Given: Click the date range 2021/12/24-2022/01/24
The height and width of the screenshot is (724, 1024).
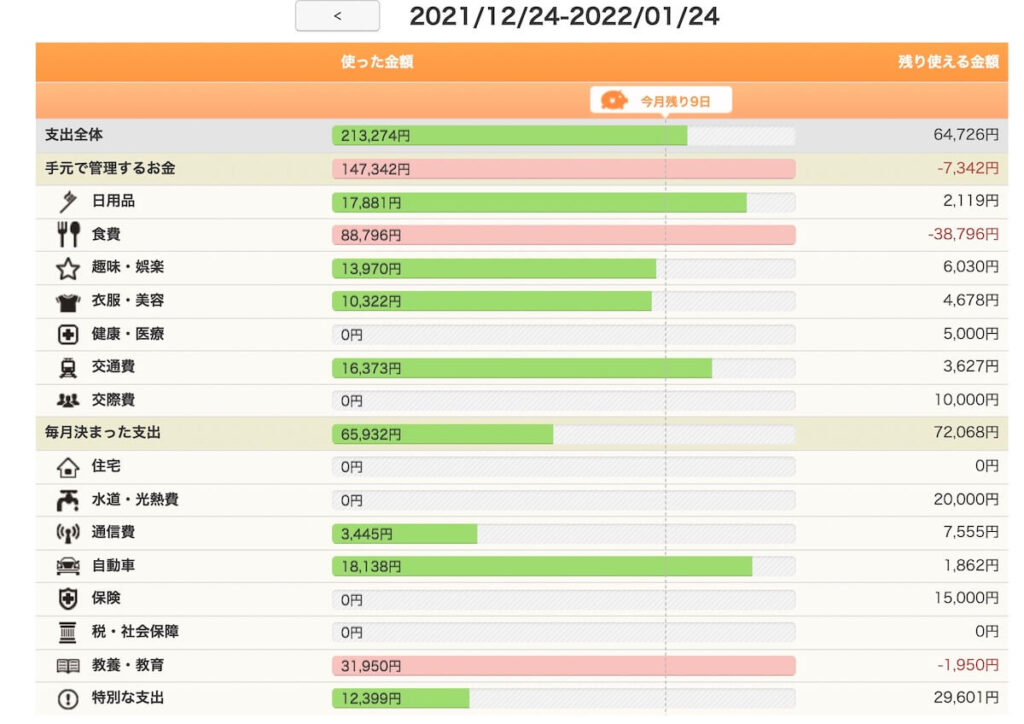Looking at the screenshot, I should tap(564, 16).
